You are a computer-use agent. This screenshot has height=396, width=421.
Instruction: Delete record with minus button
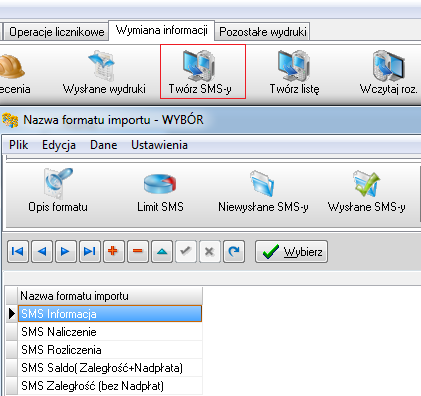point(138,251)
